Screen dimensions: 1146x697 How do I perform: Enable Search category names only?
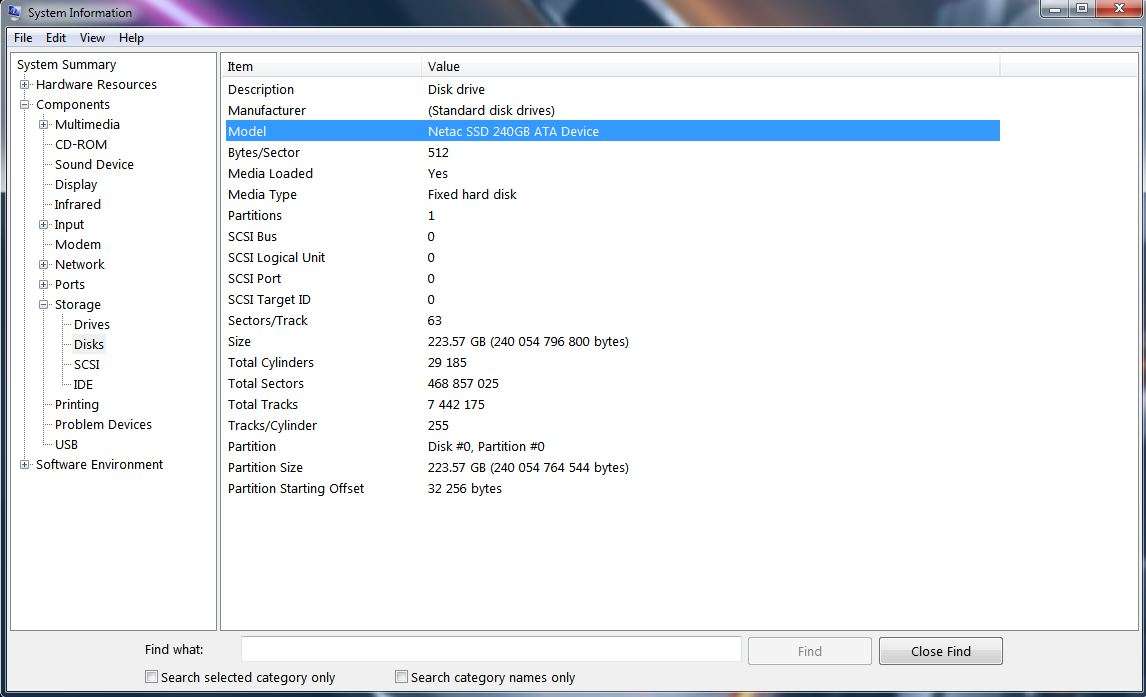(401, 676)
